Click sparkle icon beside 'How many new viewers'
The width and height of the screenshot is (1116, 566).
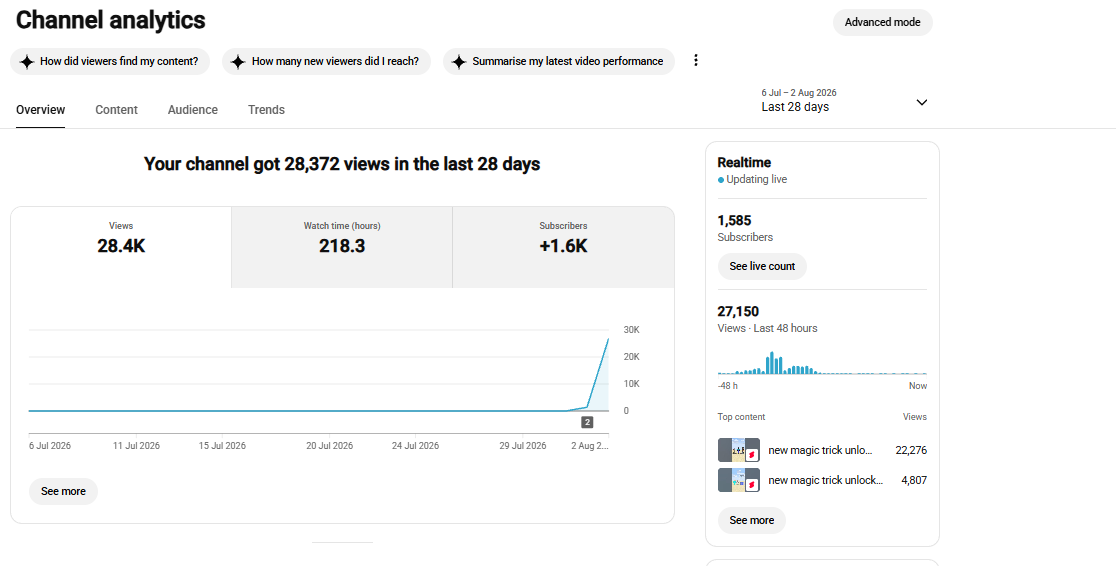click(238, 62)
